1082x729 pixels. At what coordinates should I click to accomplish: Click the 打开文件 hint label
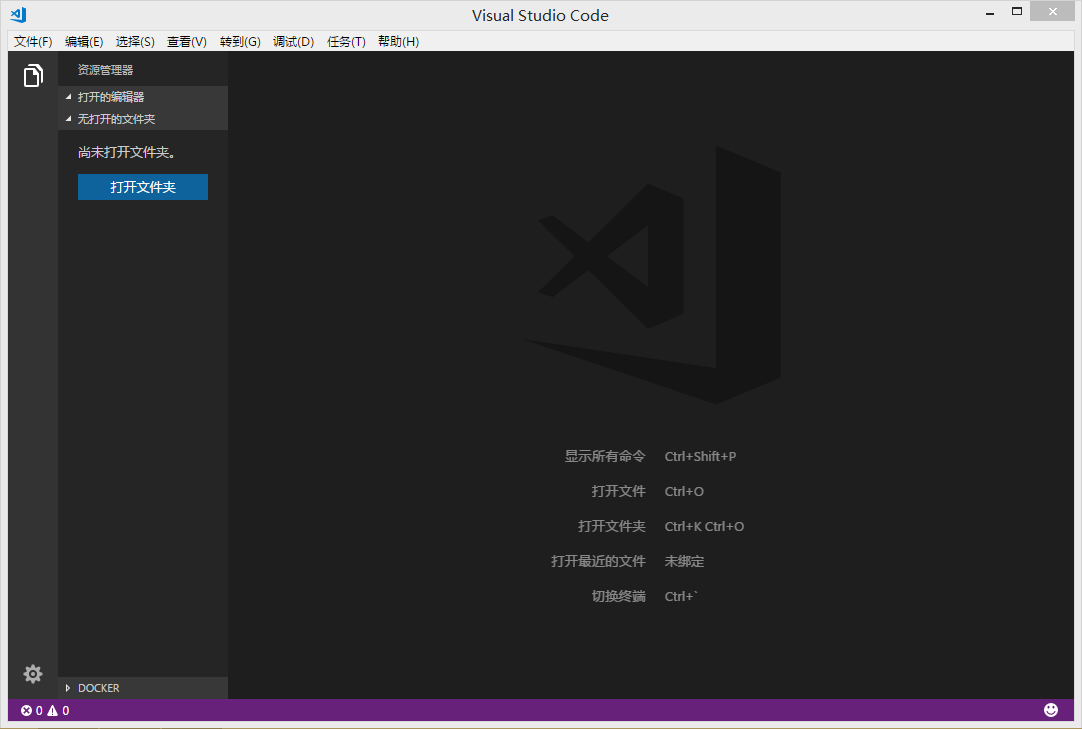tap(618, 491)
